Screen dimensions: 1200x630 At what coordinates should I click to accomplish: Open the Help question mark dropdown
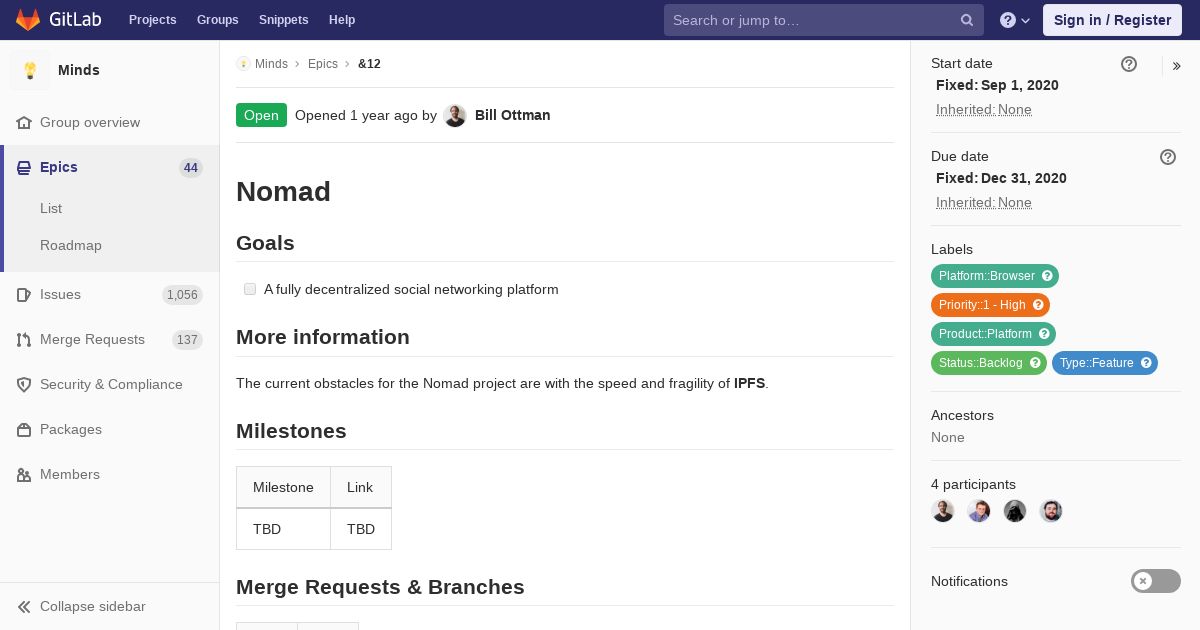pyautogui.click(x=1015, y=20)
